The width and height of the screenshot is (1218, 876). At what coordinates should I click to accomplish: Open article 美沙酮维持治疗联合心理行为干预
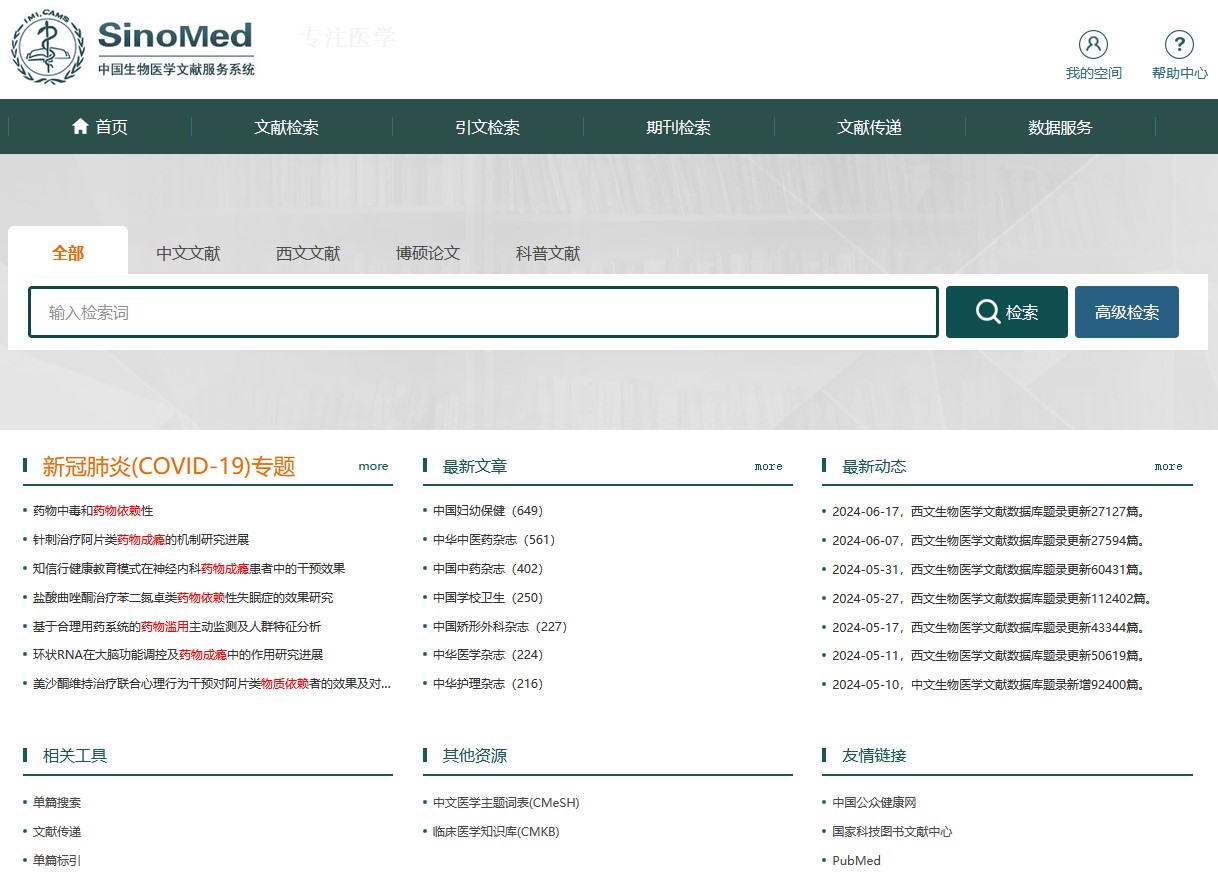(x=212, y=684)
